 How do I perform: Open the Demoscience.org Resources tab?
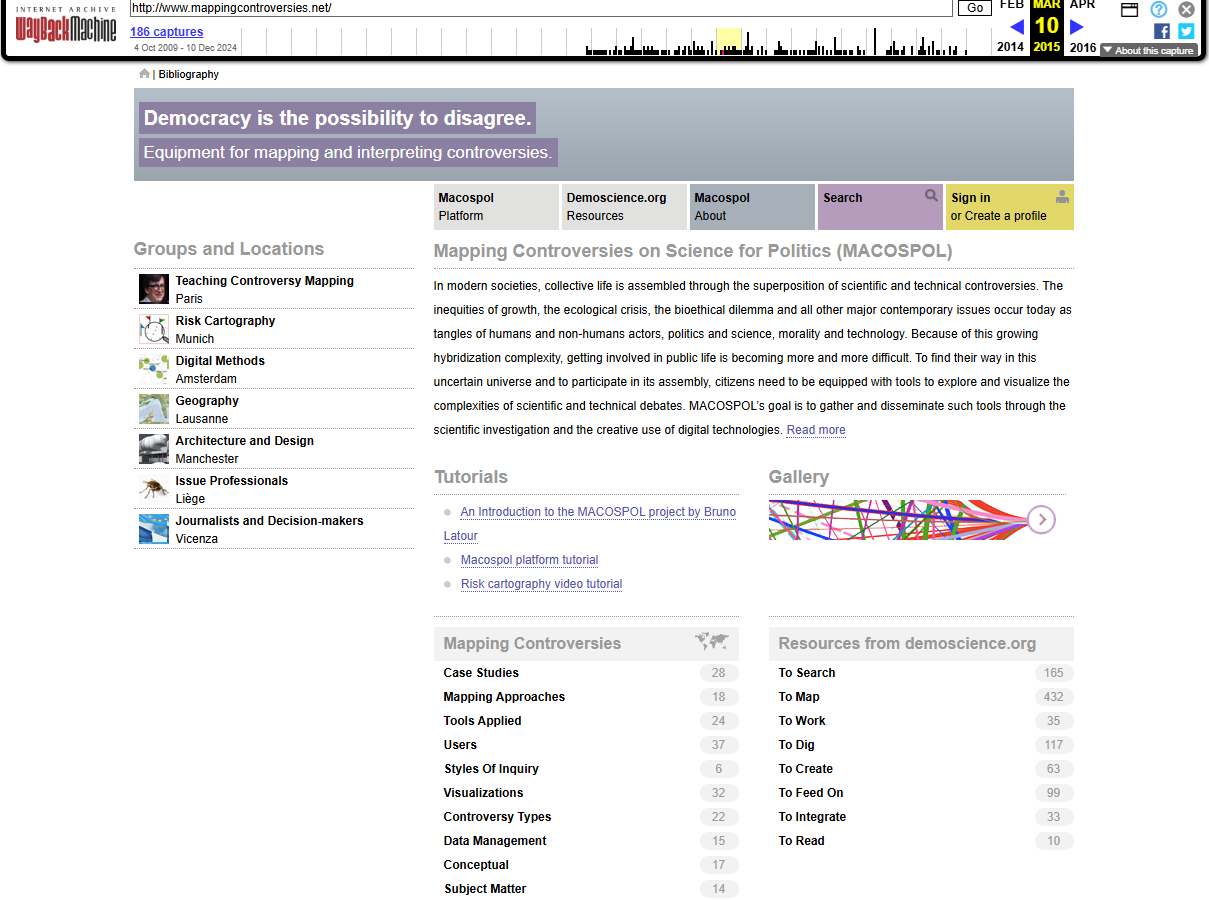[624, 207]
